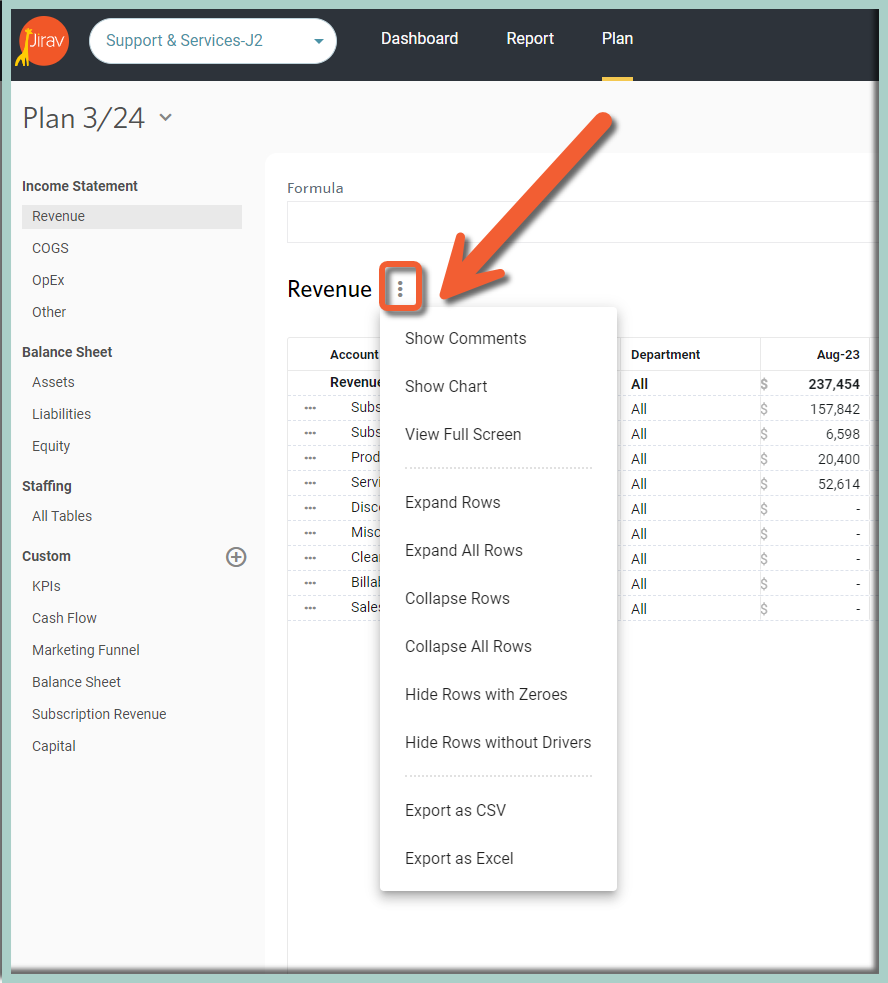Click the plus icon next to Custom

click(236, 557)
